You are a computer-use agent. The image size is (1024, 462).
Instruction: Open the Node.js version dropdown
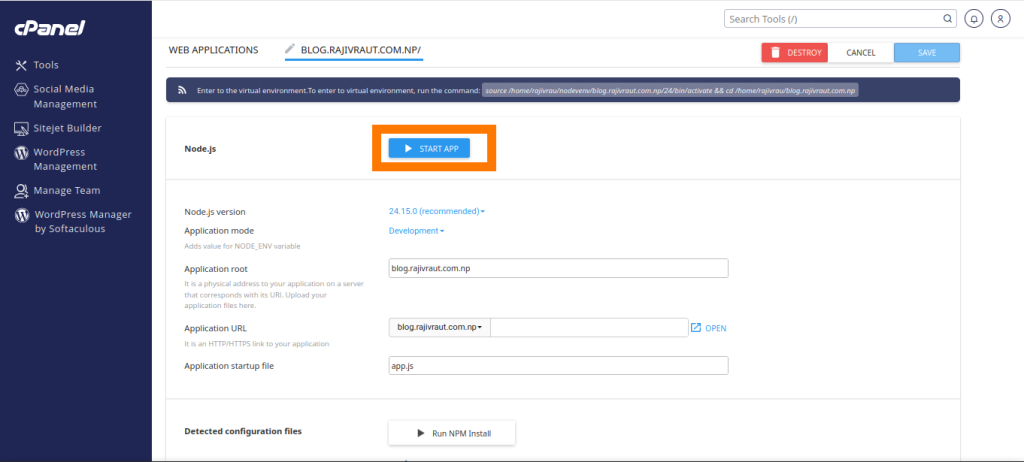[436, 211]
